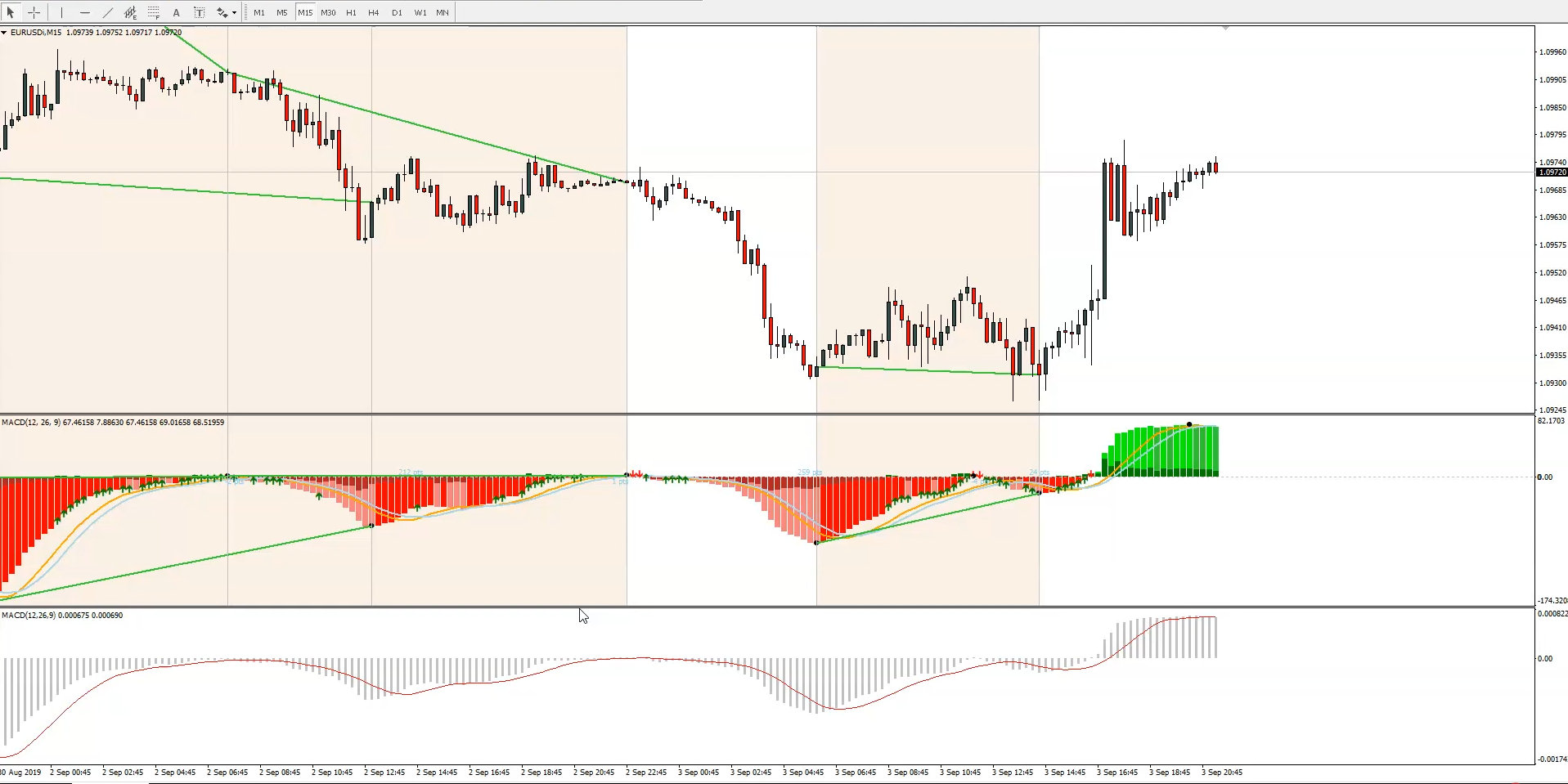This screenshot has height=784, width=1568.
Task: Select the trendline drawing tool
Action: point(108,12)
